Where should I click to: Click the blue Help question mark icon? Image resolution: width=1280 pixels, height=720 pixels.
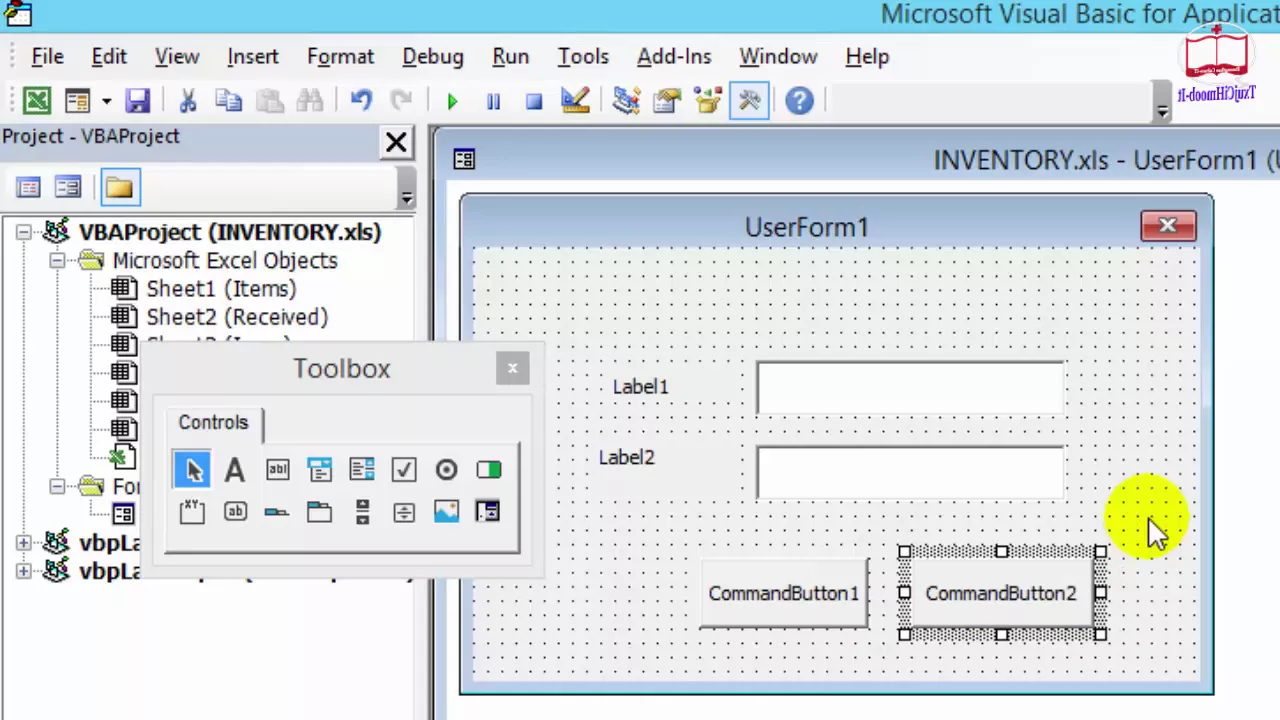tap(799, 101)
